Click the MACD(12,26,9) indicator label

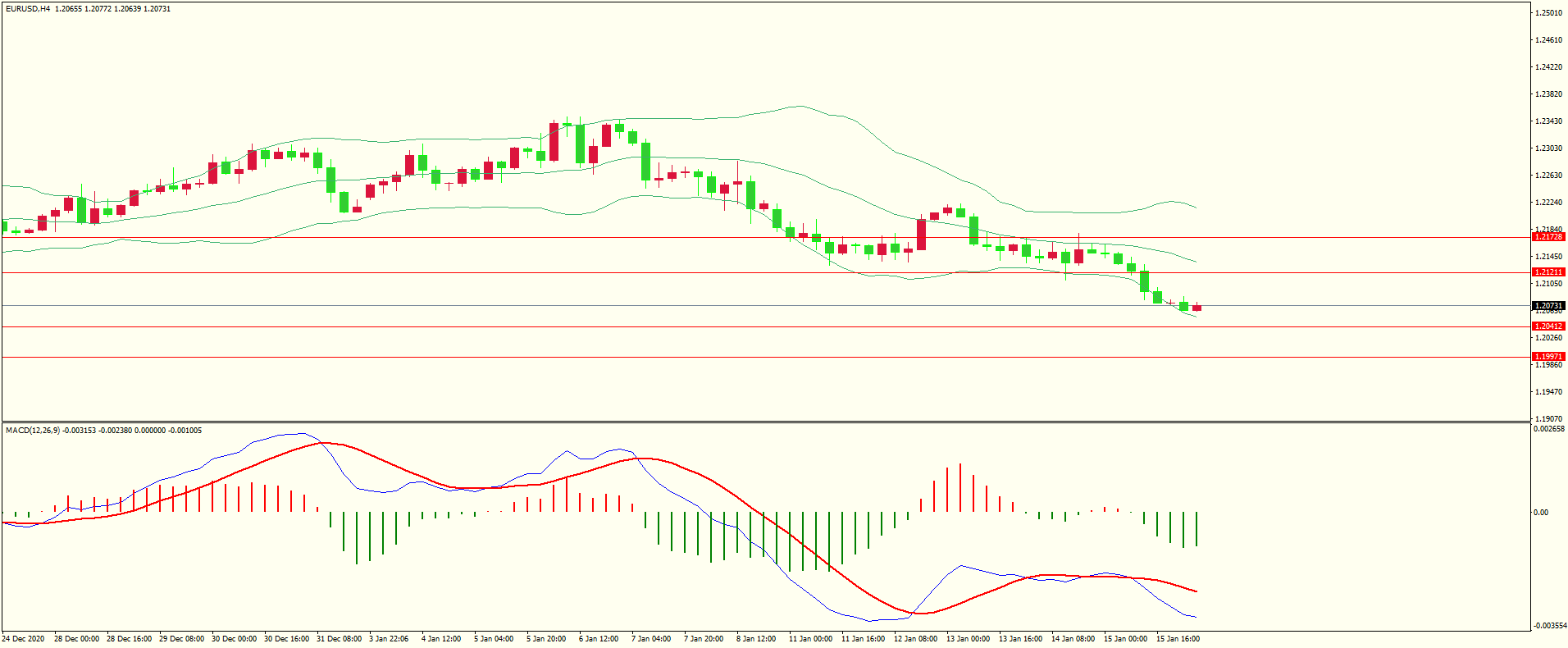point(32,431)
